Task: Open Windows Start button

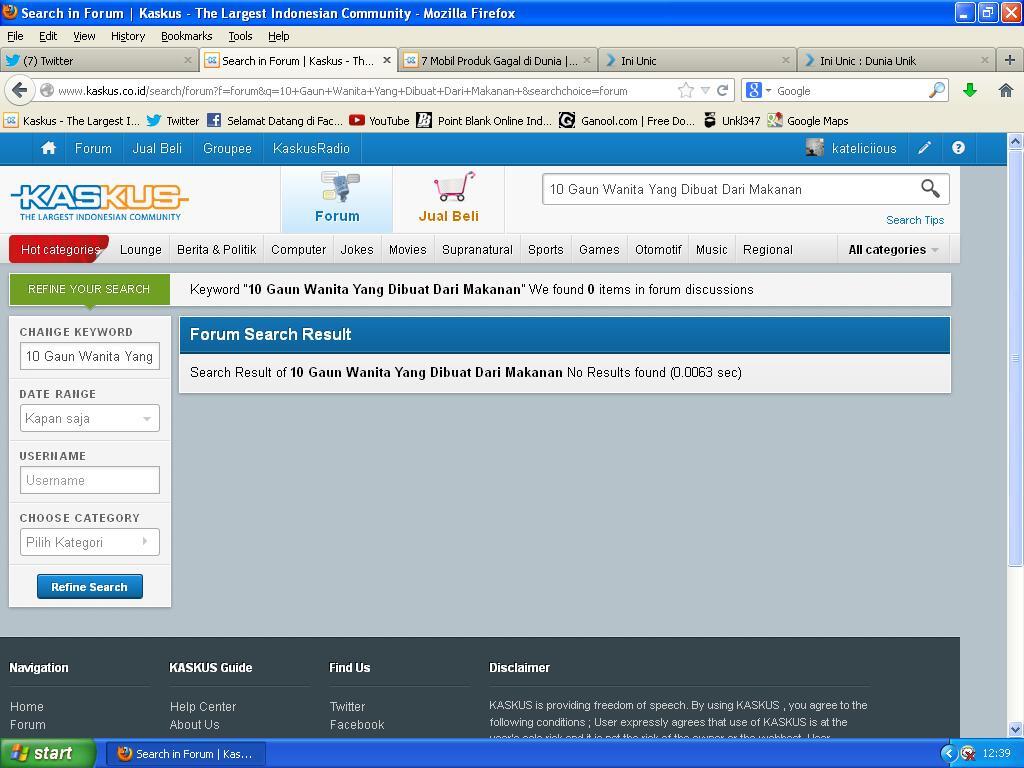Action: [x=46, y=753]
